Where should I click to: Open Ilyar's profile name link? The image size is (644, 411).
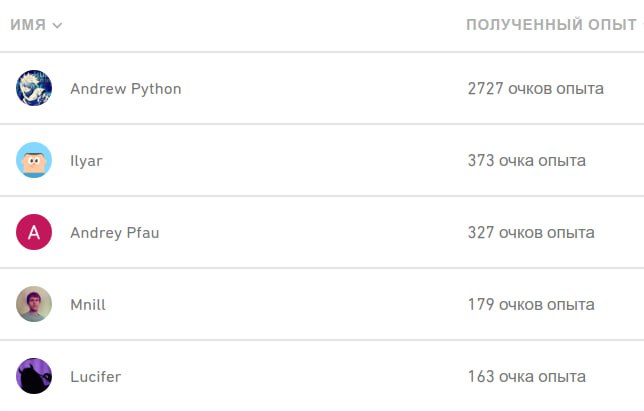(86, 161)
